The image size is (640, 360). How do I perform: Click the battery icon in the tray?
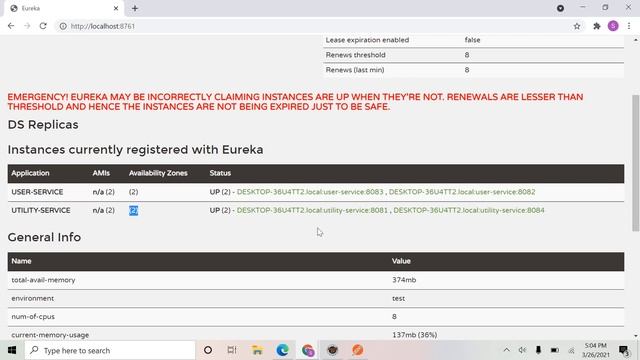click(555, 350)
